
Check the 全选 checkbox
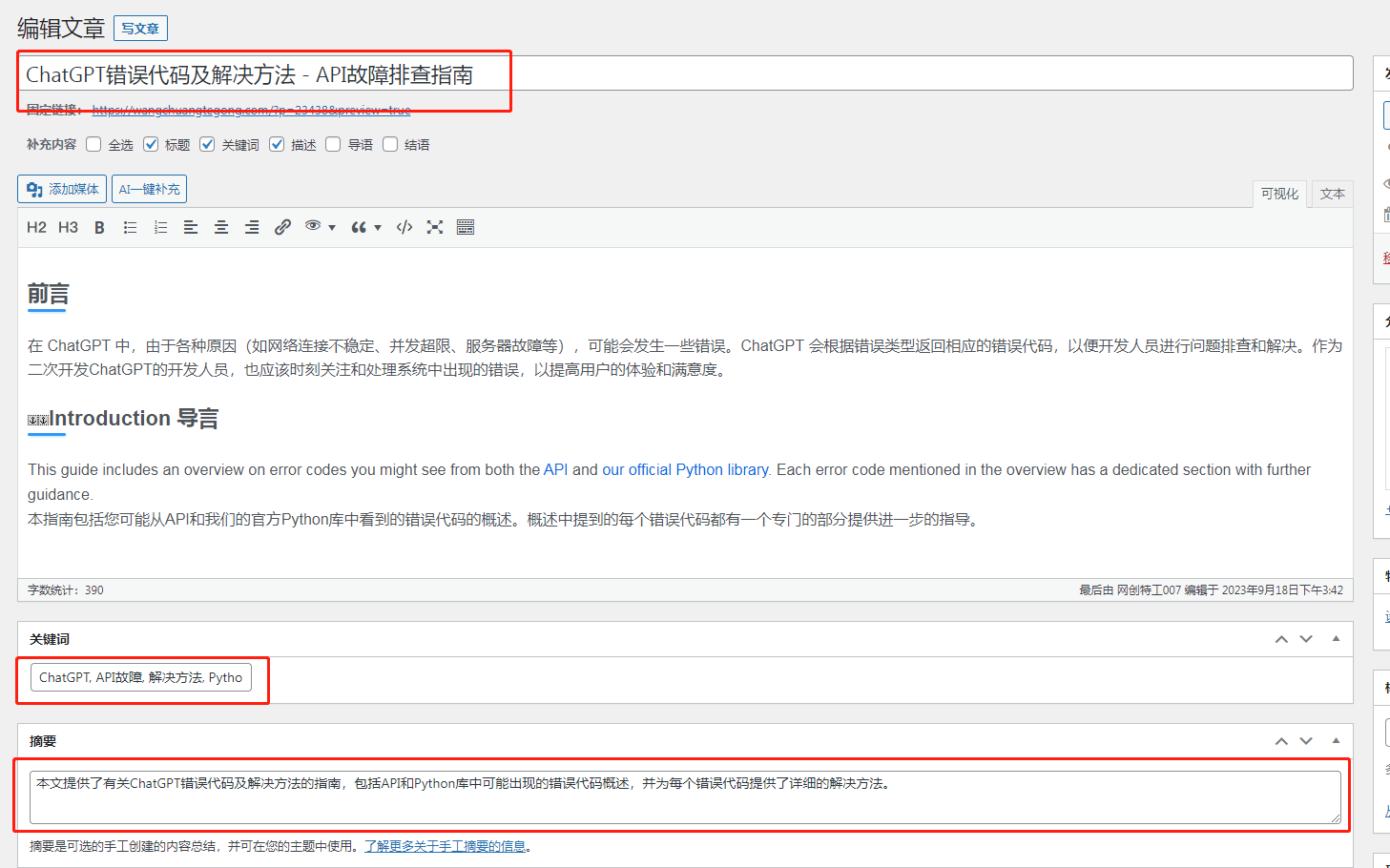[x=93, y=144]
